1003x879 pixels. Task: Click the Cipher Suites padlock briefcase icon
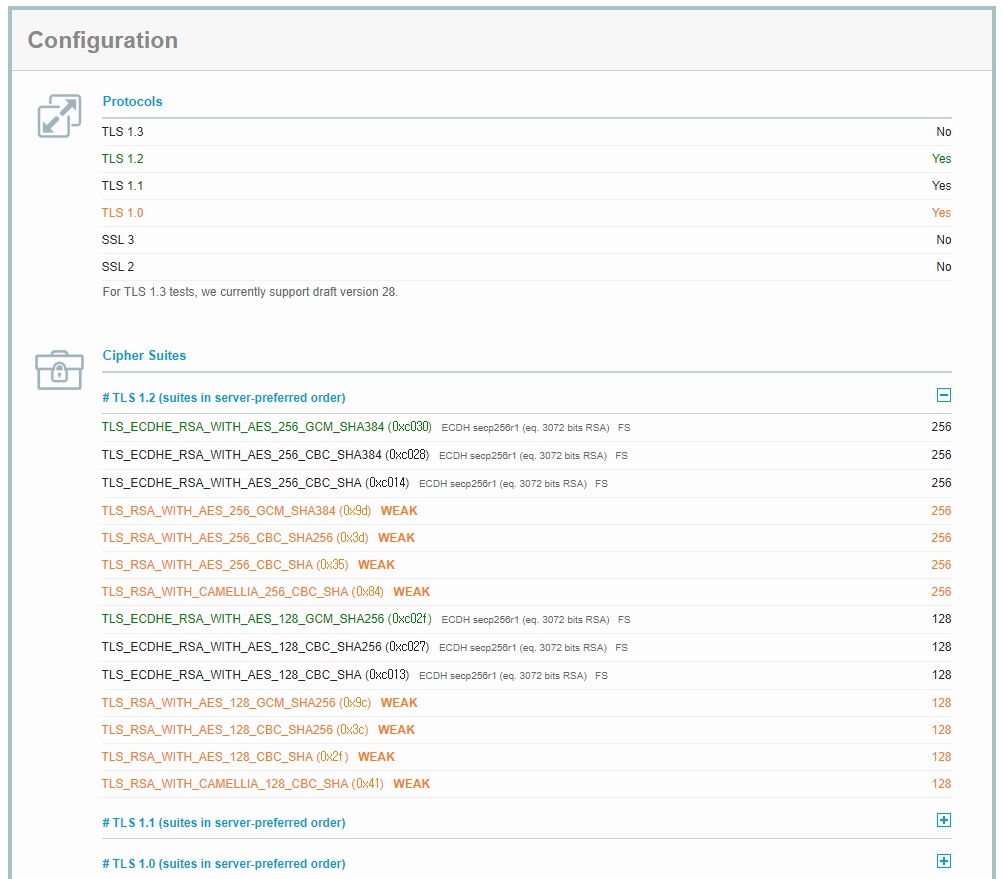[59, 370]
